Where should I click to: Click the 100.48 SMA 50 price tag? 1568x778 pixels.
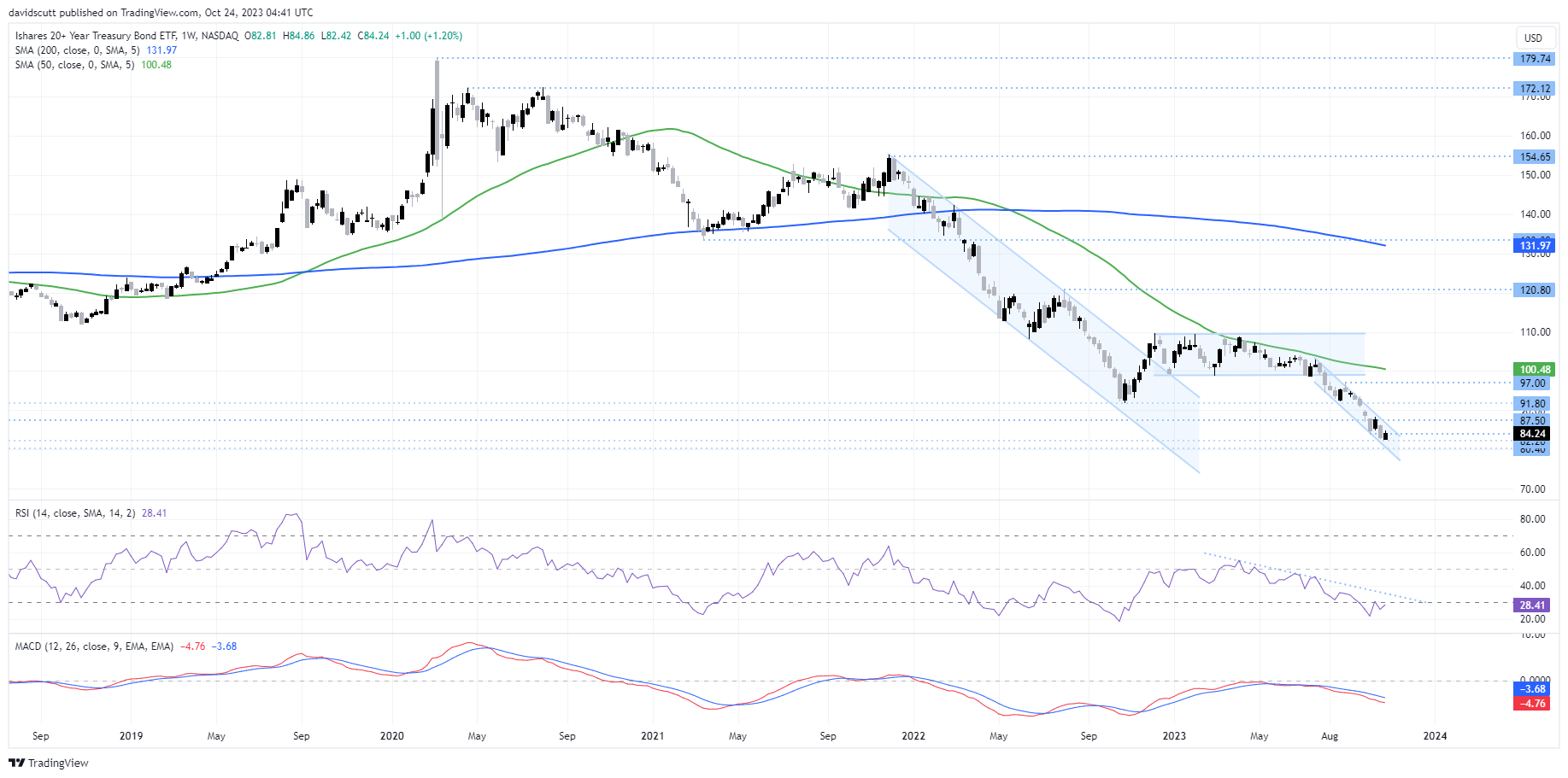click(1535, 370)
